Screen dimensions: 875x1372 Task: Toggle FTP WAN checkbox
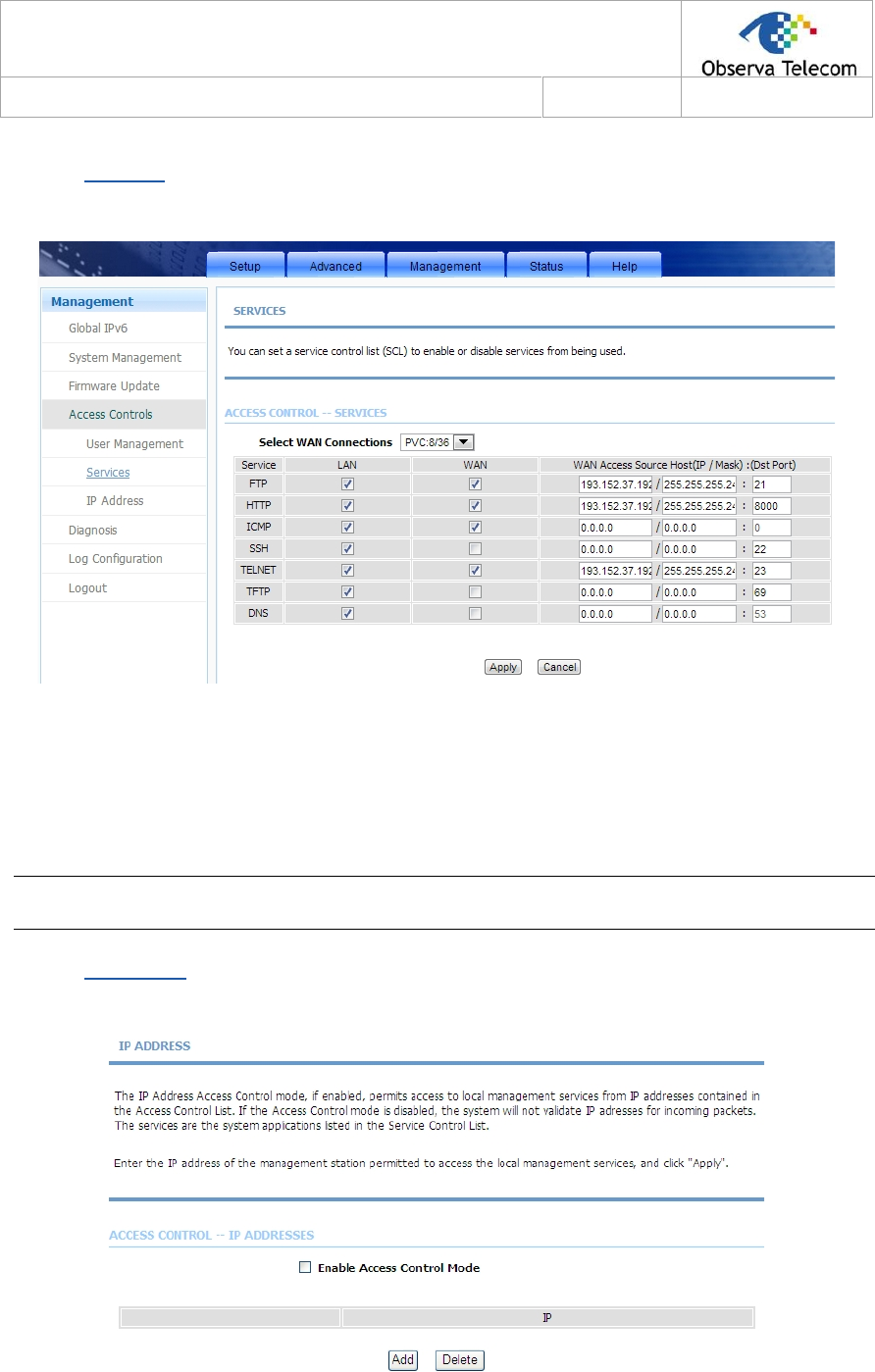(x=475, y=484)
